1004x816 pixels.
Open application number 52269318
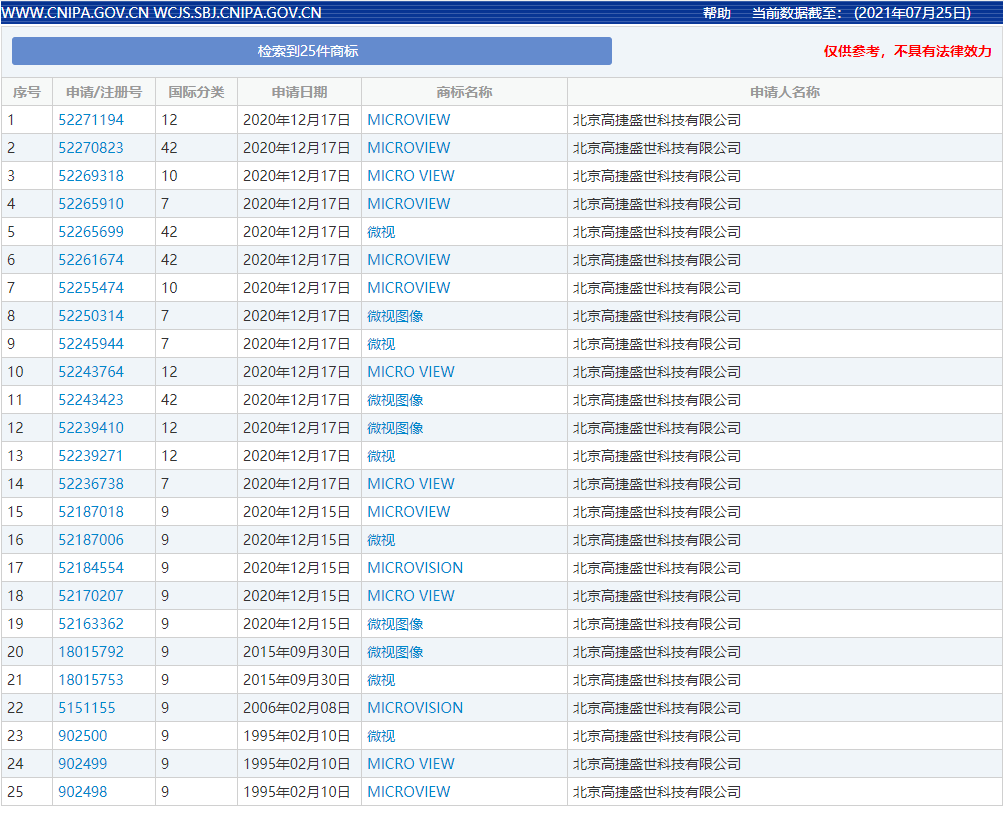91,176
